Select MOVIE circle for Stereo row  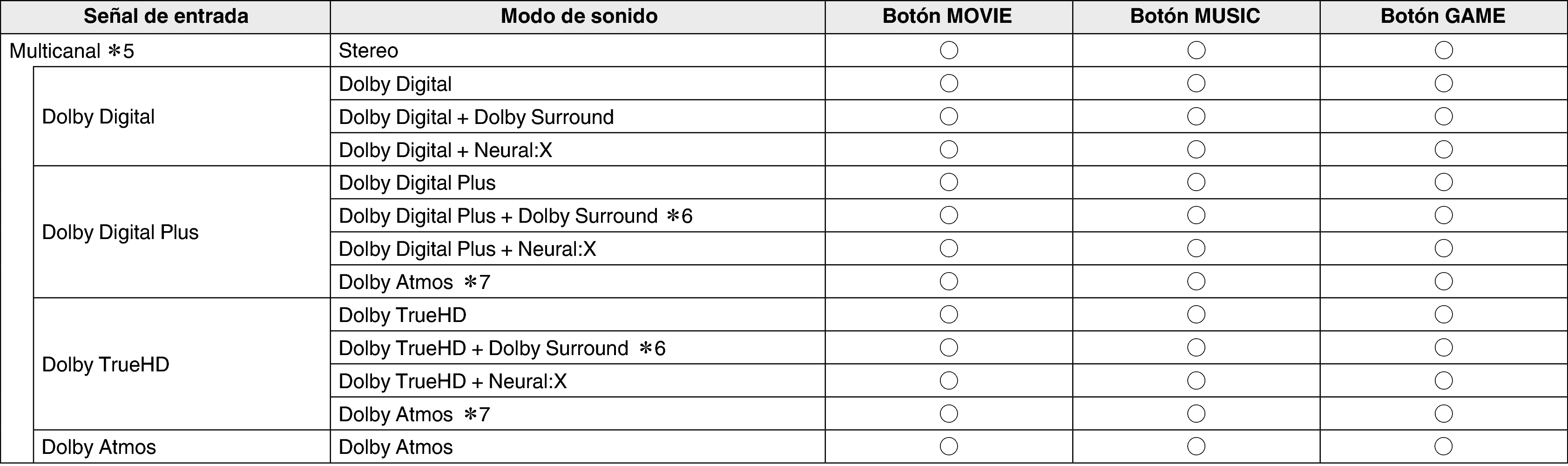pyautogui.click(x=948, y=50)
